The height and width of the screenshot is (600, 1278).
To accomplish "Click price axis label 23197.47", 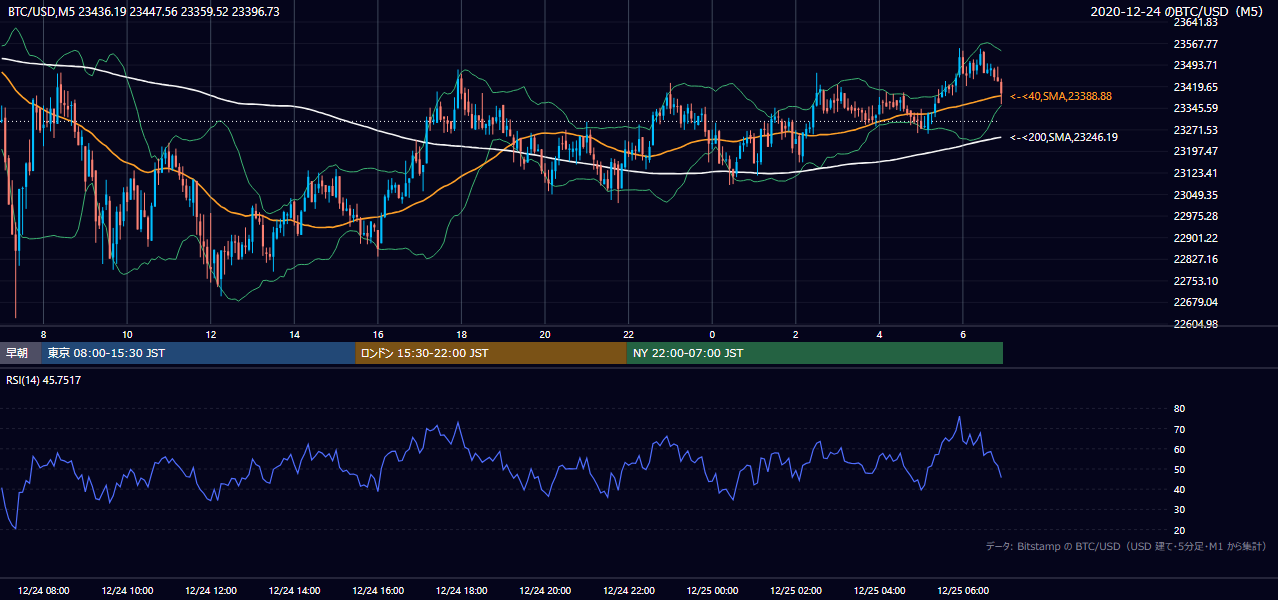I will point(1195,151).
